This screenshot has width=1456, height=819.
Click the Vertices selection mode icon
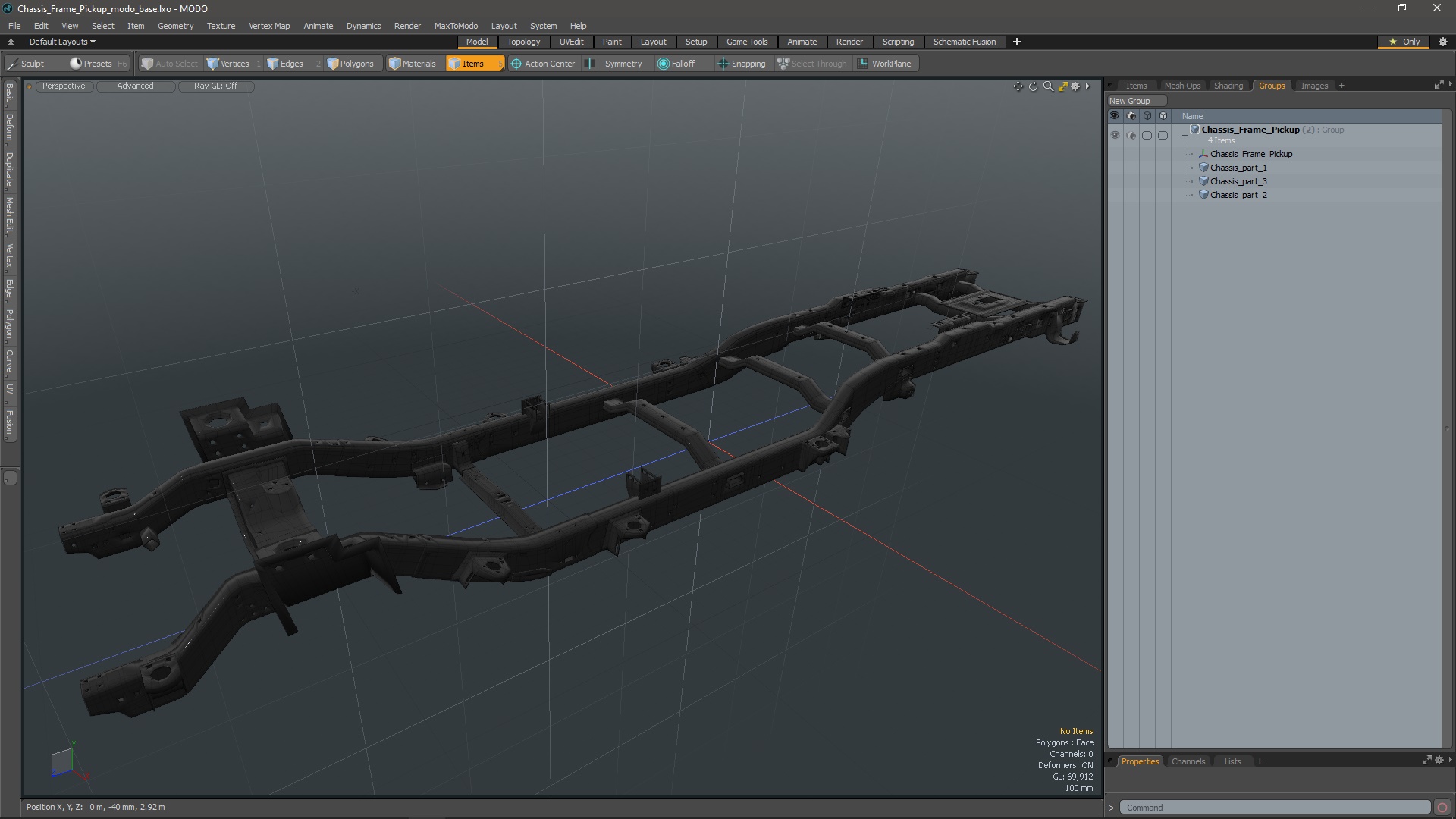point(212,63)
